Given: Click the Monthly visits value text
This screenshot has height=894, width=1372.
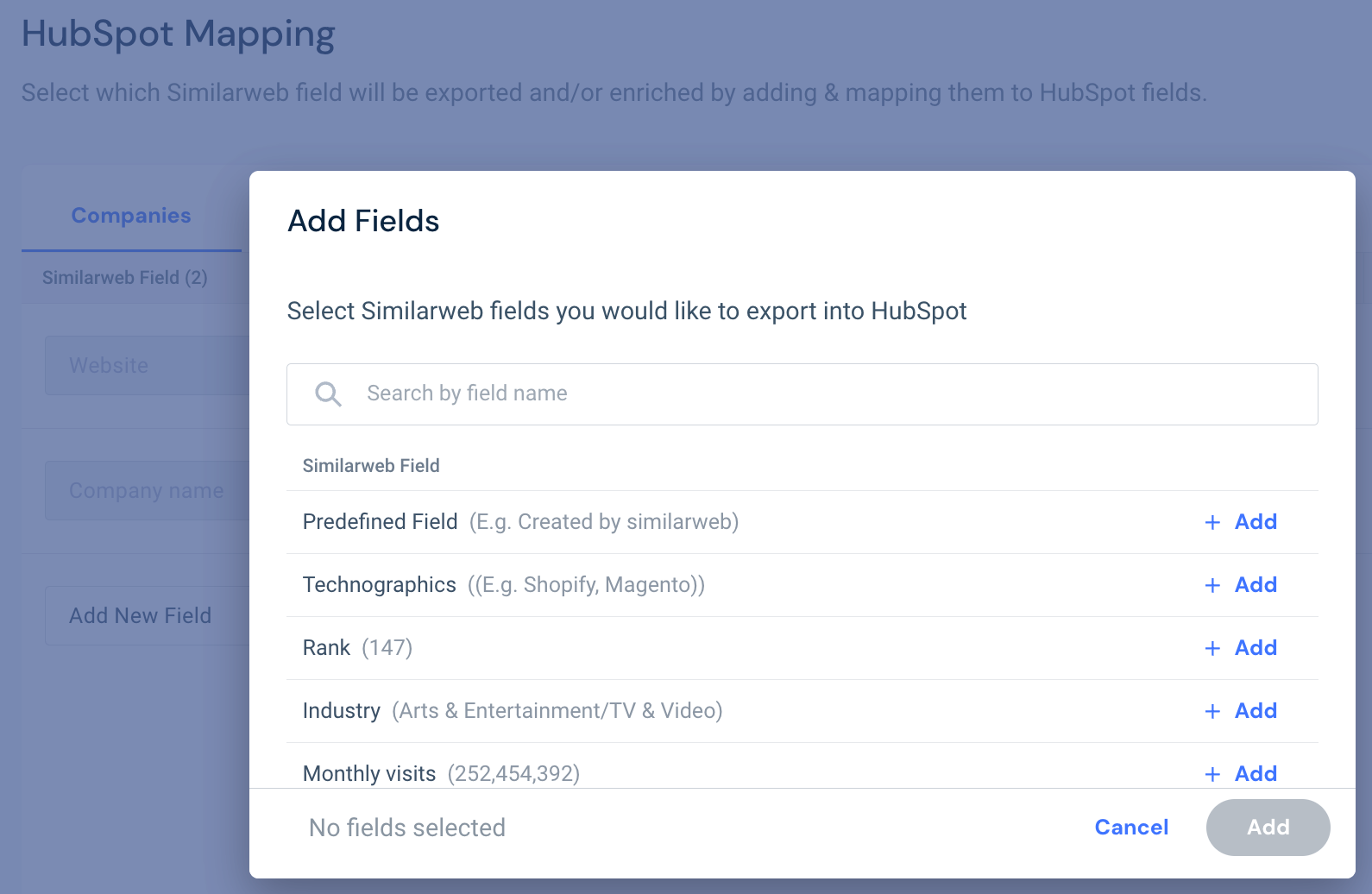Looking at the screenshot, I should click(x=513, y=774).
